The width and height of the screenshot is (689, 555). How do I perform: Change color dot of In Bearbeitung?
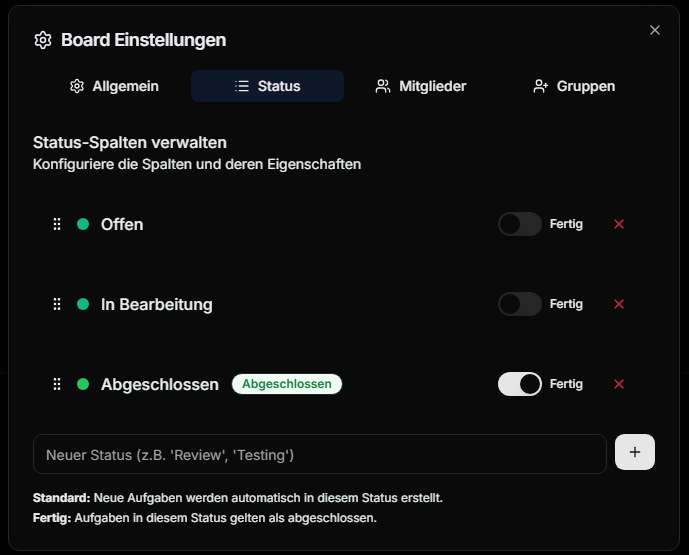pos(83,304)
